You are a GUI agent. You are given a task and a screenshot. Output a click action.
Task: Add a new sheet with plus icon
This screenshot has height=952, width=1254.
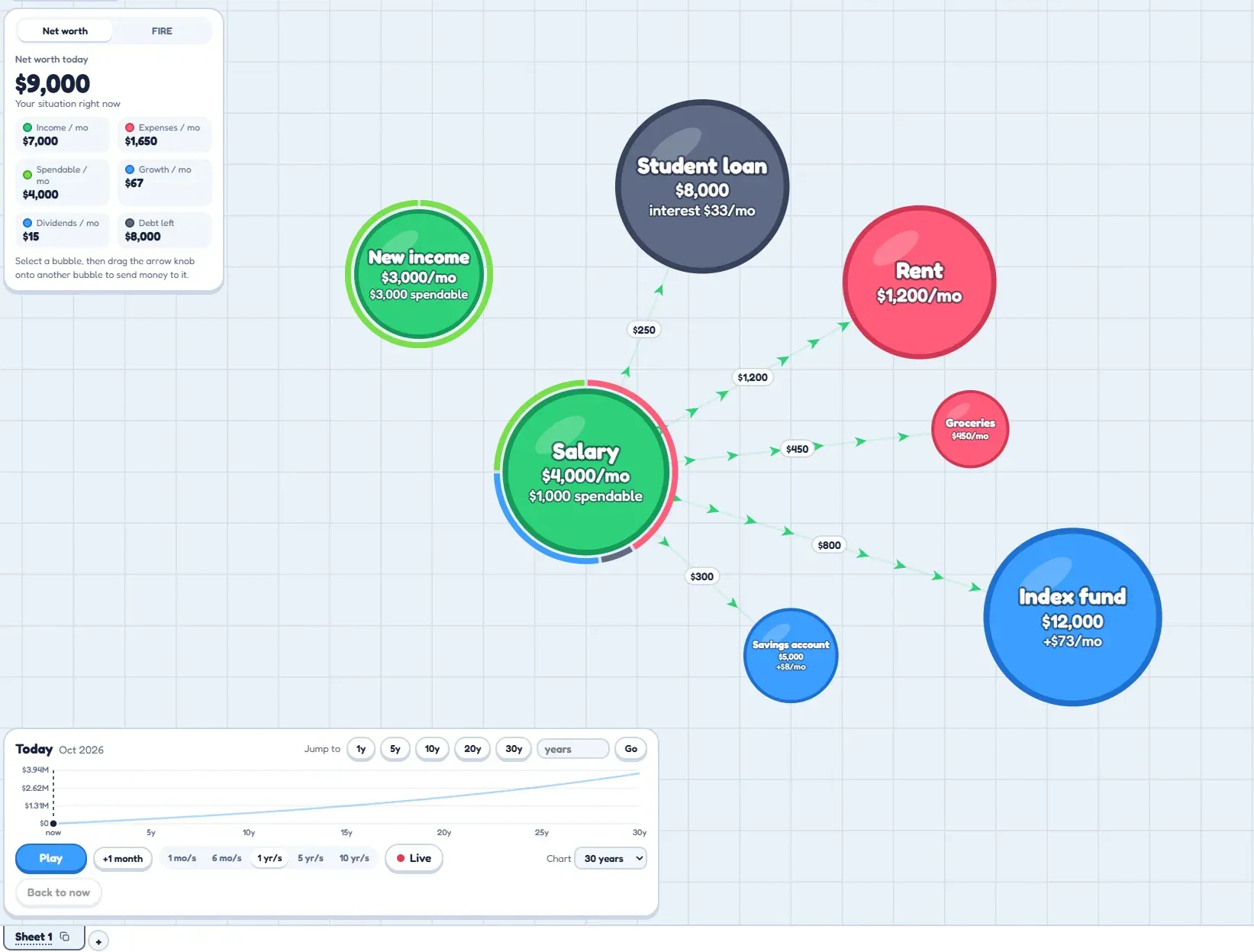point(98,941)
